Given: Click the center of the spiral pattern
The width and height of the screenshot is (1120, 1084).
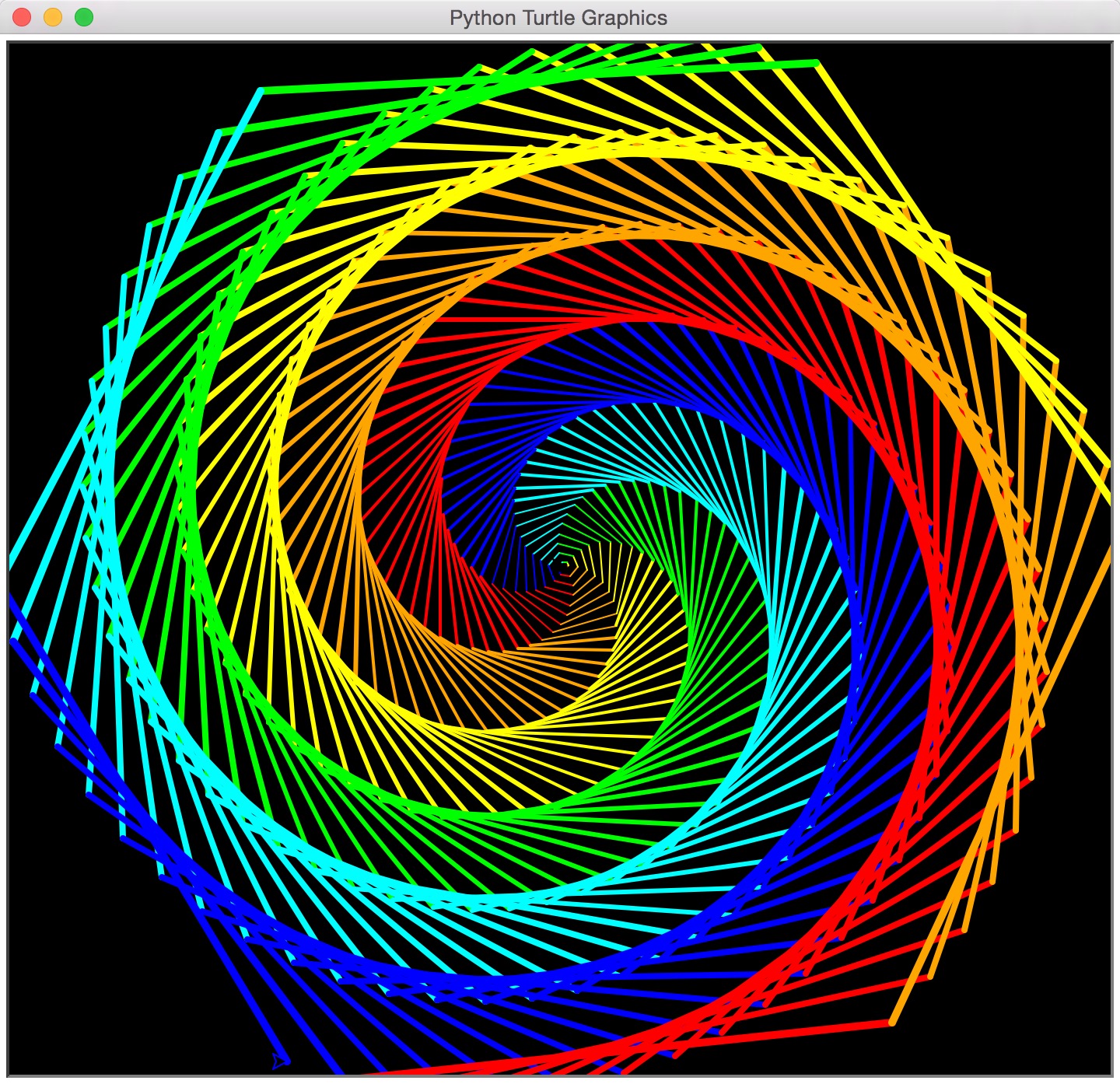Looking at the screenshot, I should click(x=564, y=564).
